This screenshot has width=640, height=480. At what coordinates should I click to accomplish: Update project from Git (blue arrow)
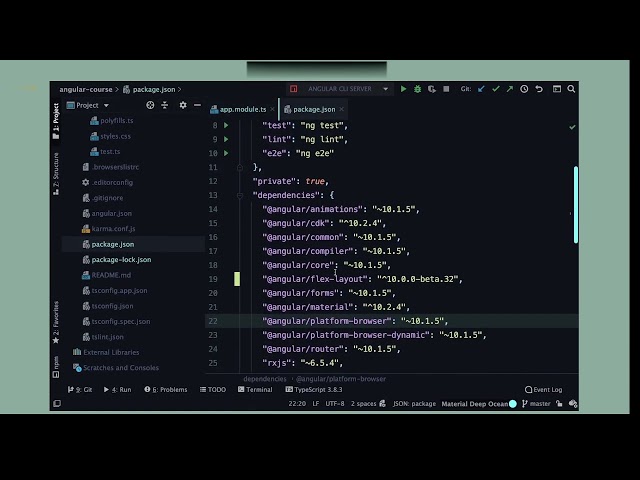(x=481, y=89)
